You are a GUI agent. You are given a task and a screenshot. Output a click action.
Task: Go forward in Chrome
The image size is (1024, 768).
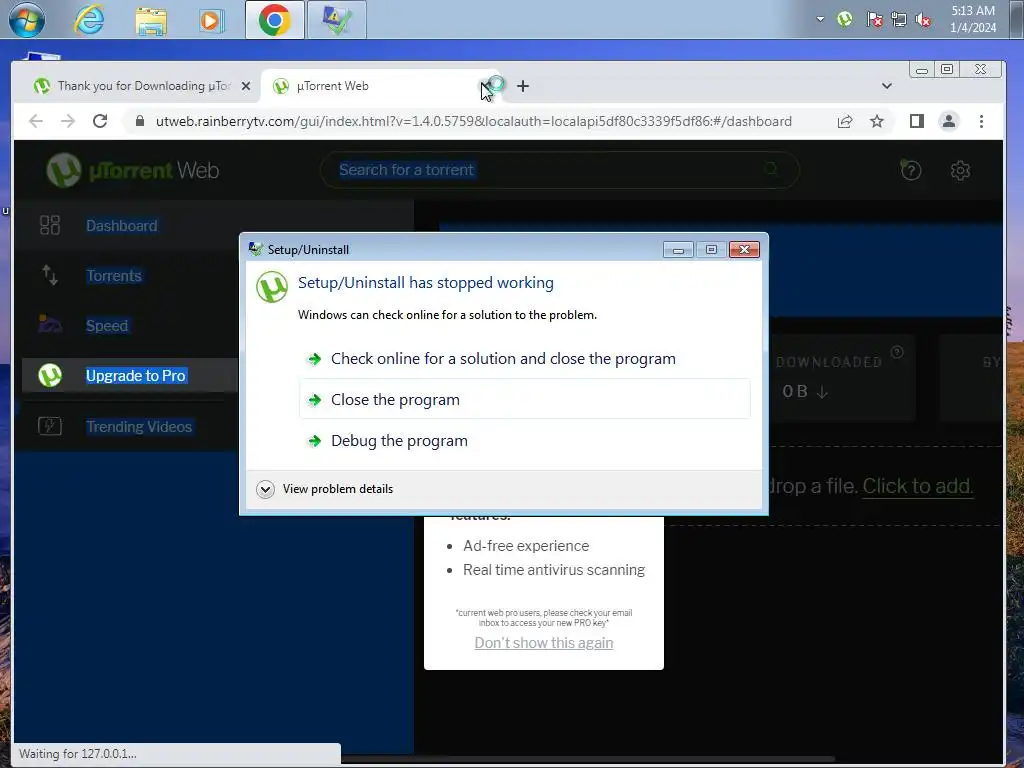tap(68, 121)
